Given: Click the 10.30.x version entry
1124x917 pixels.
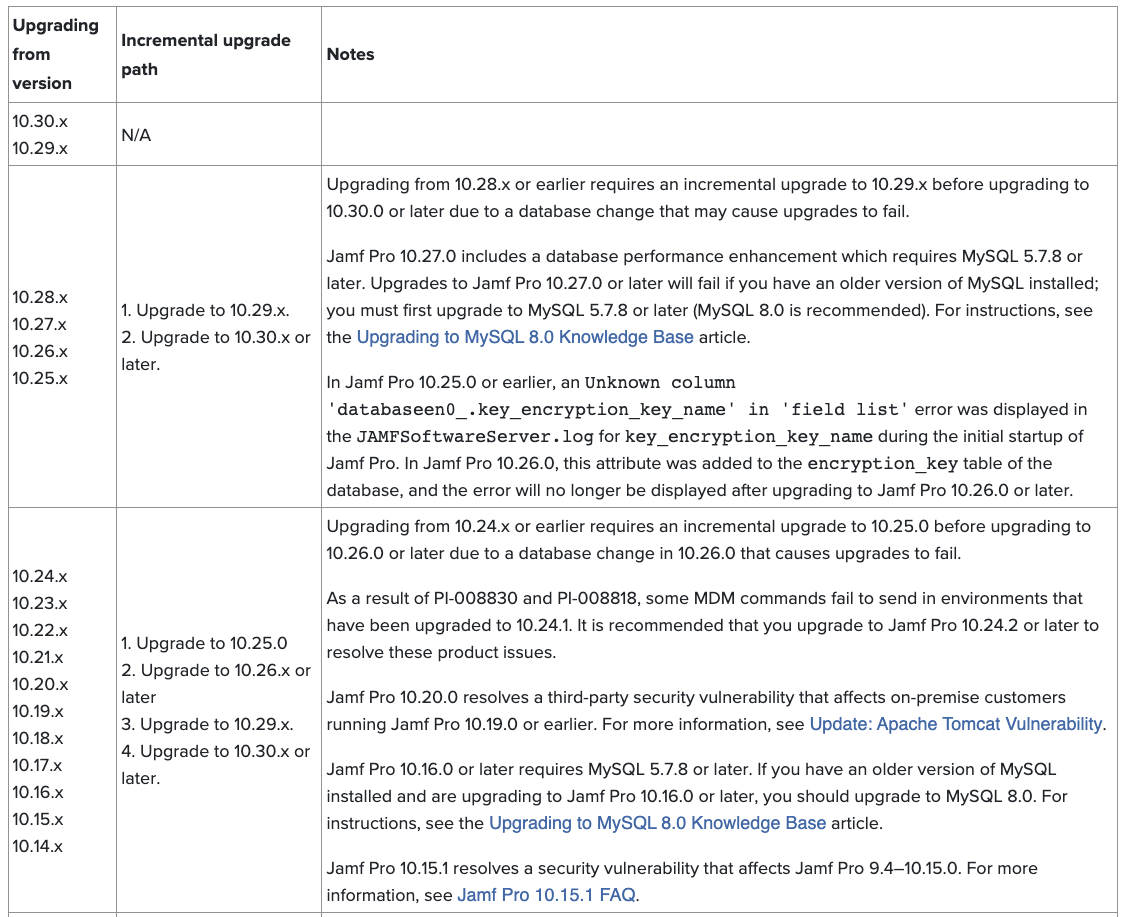Looking at the screenshot, I should (40, 121).
